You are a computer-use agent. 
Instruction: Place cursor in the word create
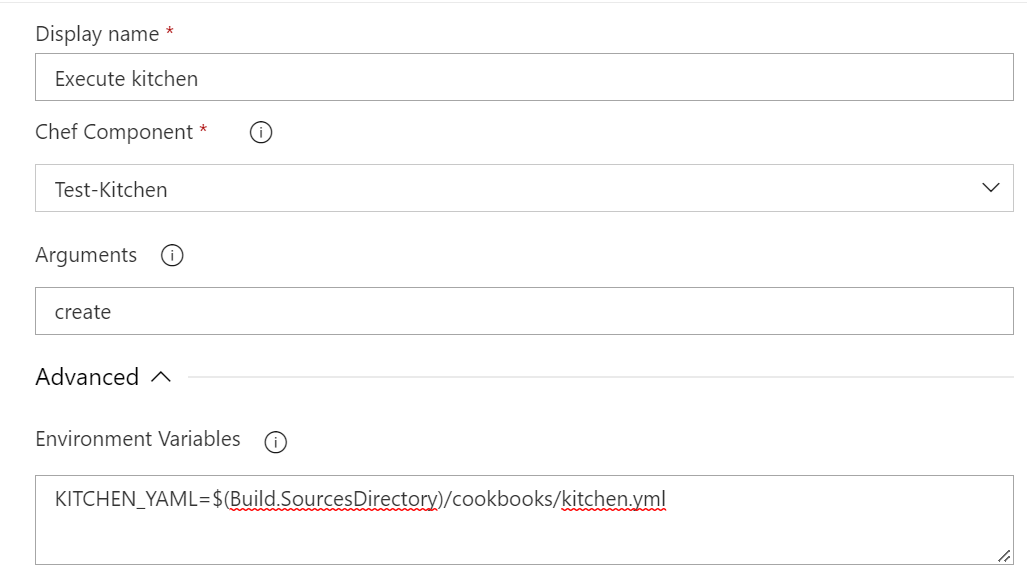click(83, 312)
